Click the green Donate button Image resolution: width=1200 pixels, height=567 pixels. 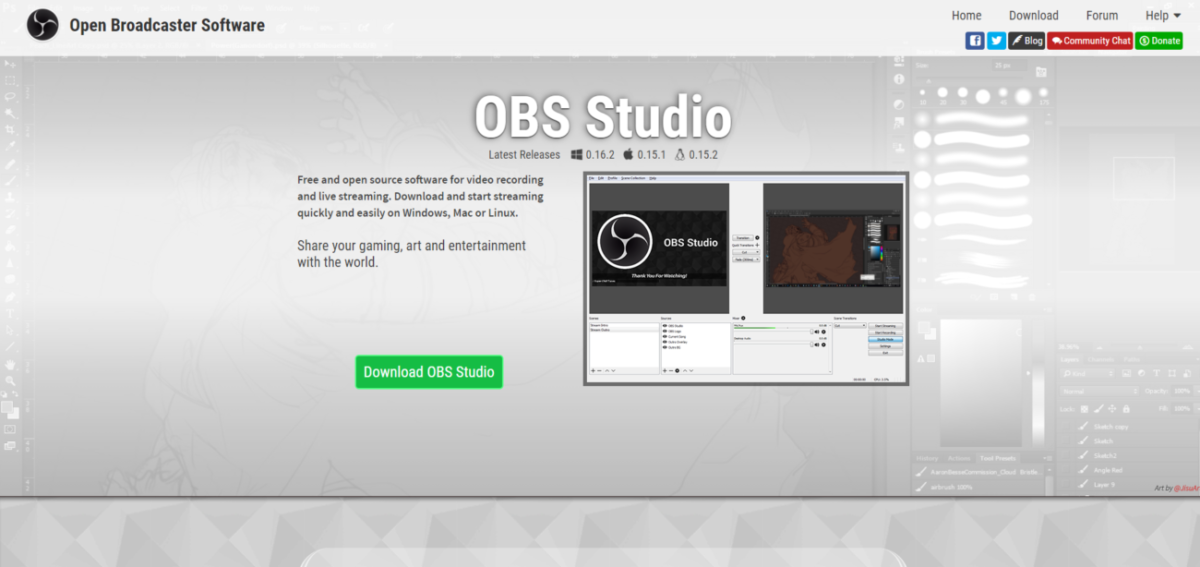click(1159, 41)
